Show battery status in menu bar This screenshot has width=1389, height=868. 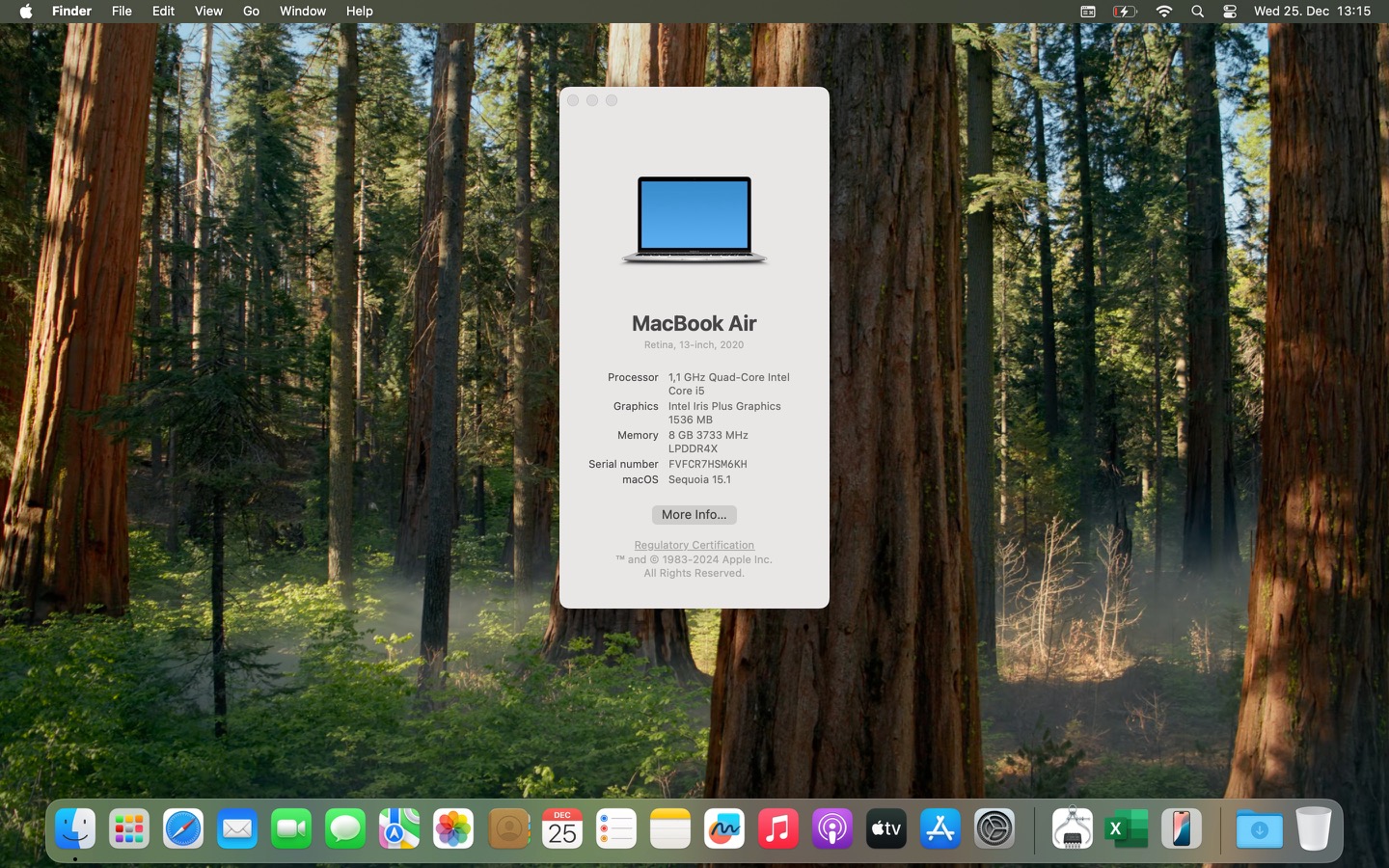[x=1125, y=12]
